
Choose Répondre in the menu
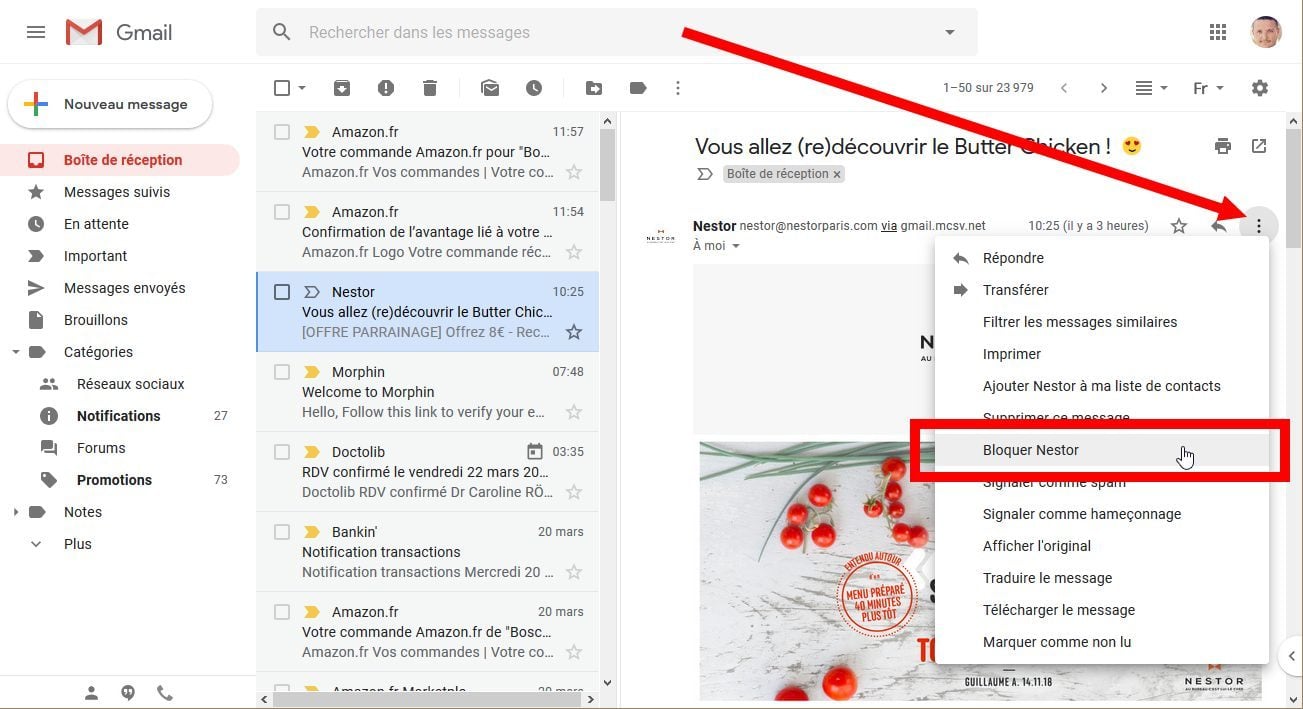1102,258
